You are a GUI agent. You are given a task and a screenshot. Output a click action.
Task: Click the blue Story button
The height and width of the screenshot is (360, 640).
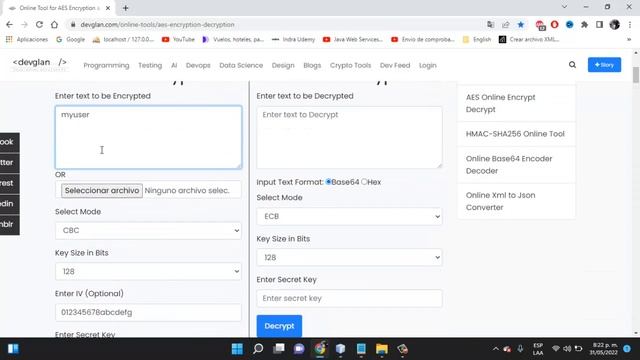(604, 65)
